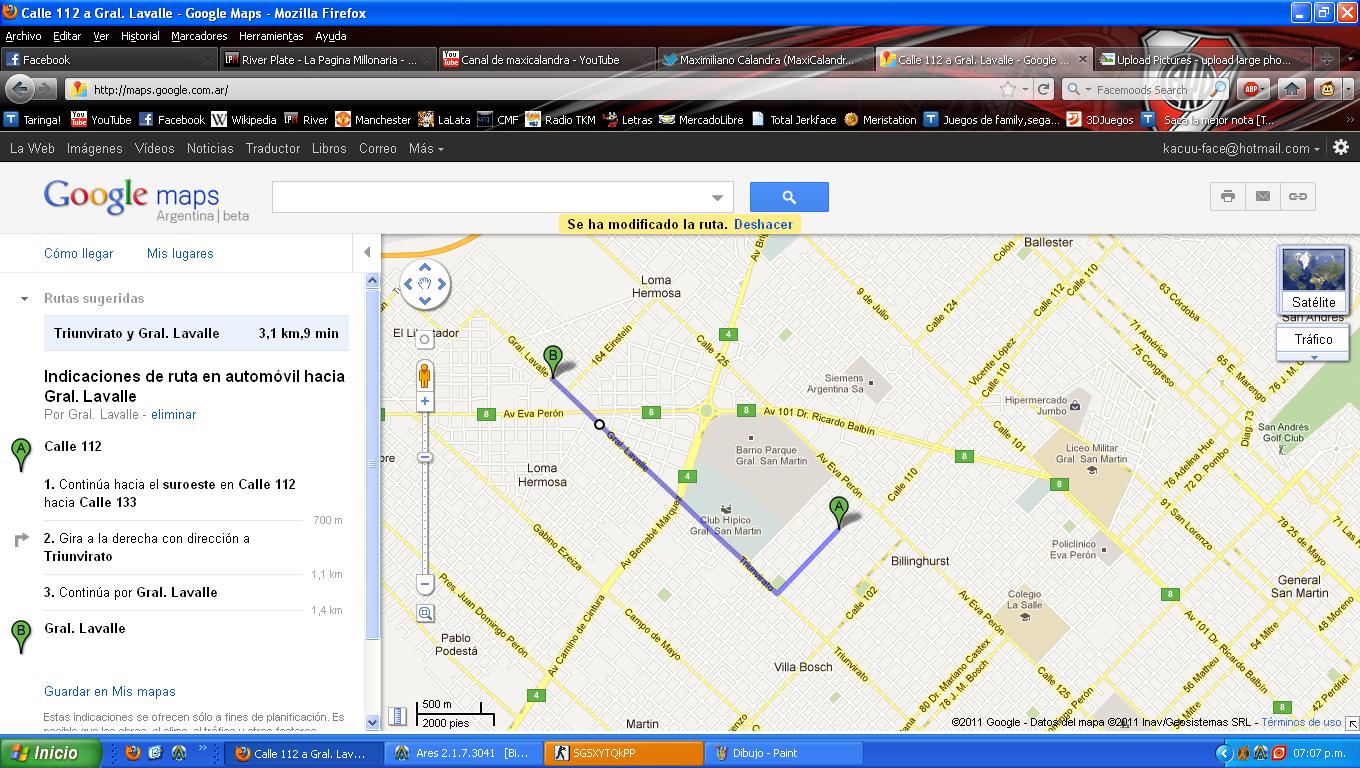The height and width of the screenshot is (768, 1360).
Task: Click the link to this map icon
Action: 1298,196
